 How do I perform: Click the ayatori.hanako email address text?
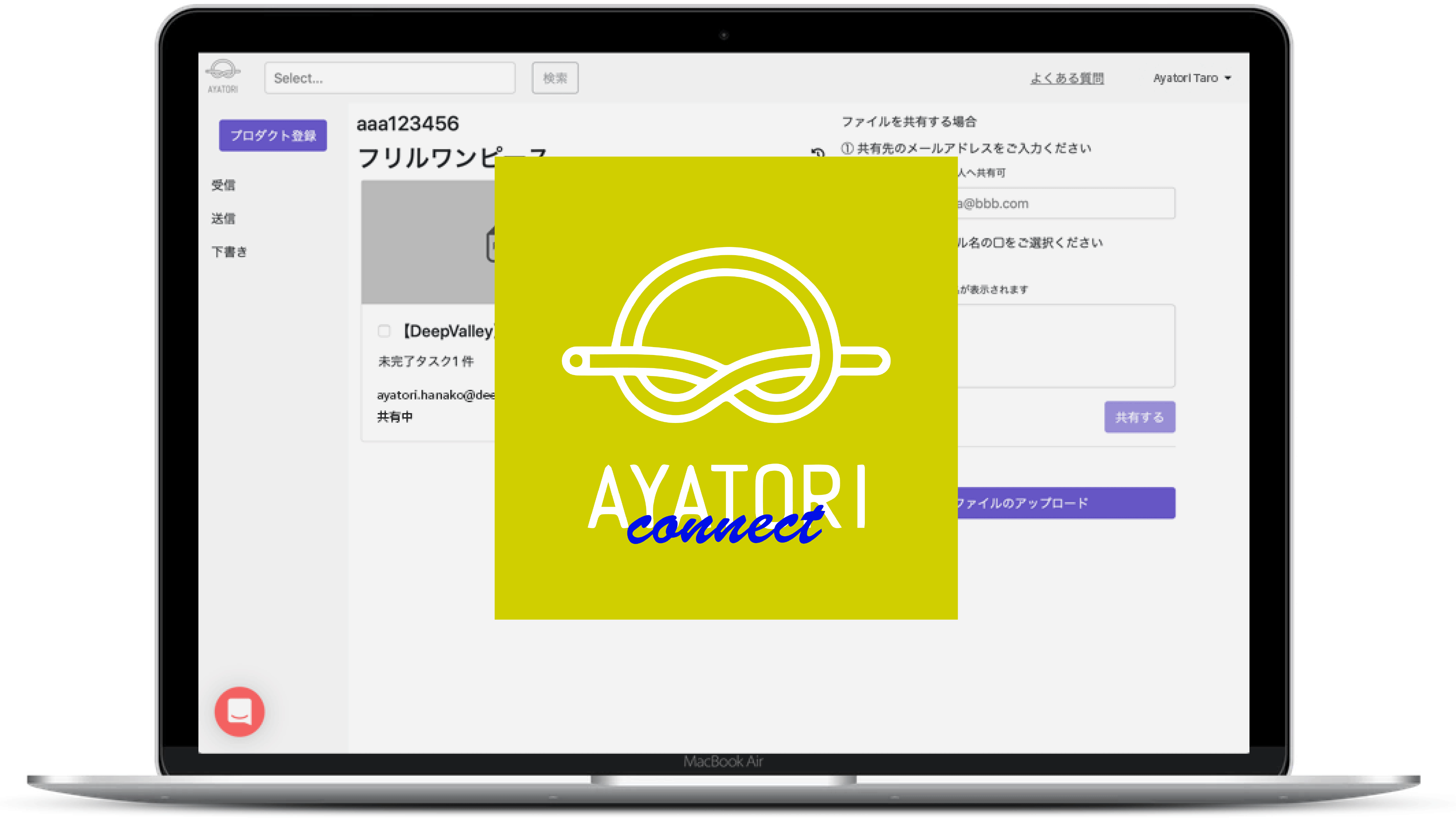pos(436,395)
